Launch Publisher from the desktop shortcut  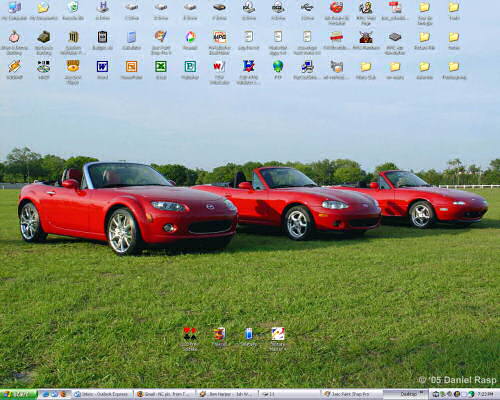click(190, 70)
